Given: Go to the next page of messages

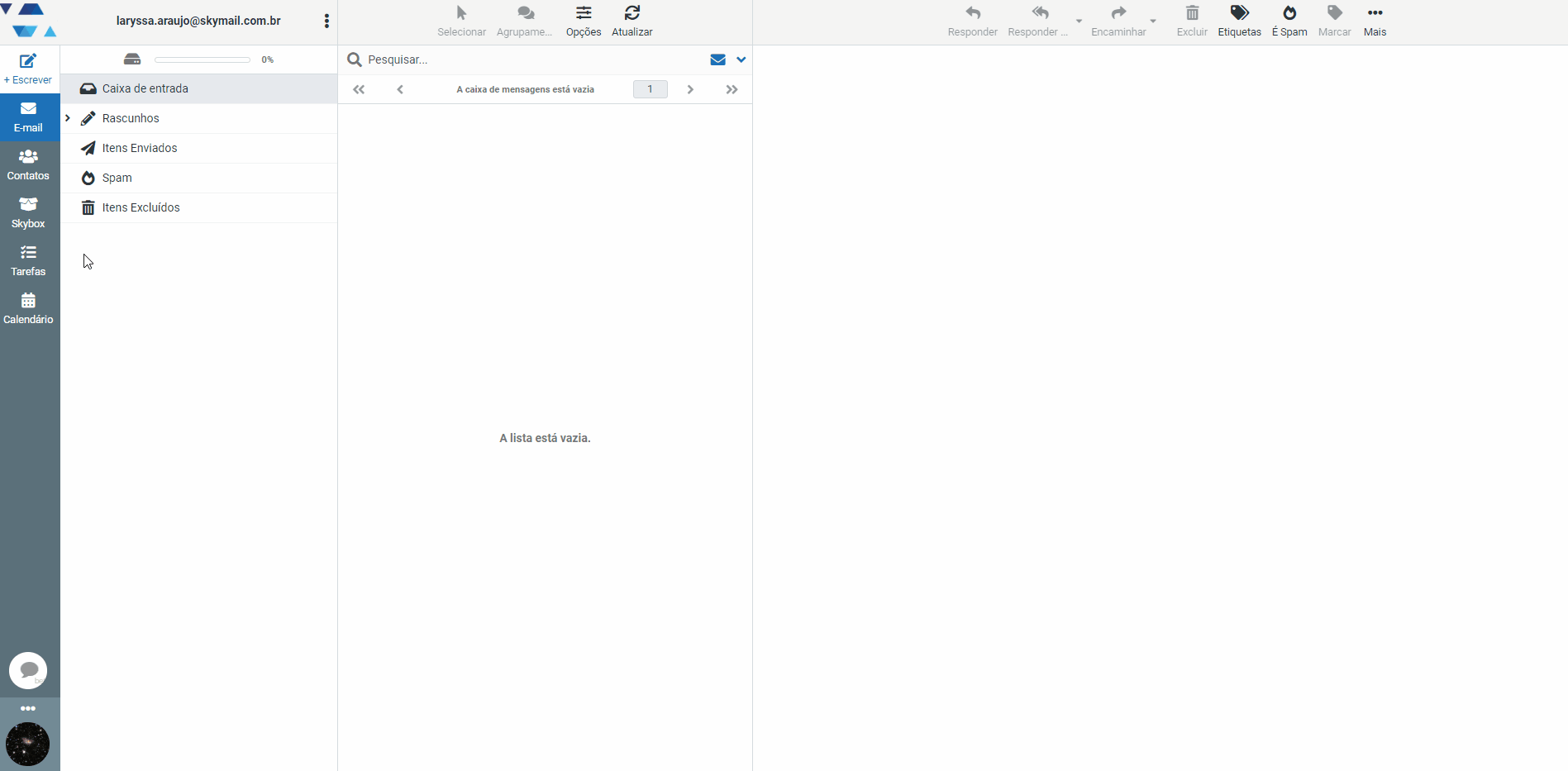Looking at the screenshot, I should click(x=690, y=89).
